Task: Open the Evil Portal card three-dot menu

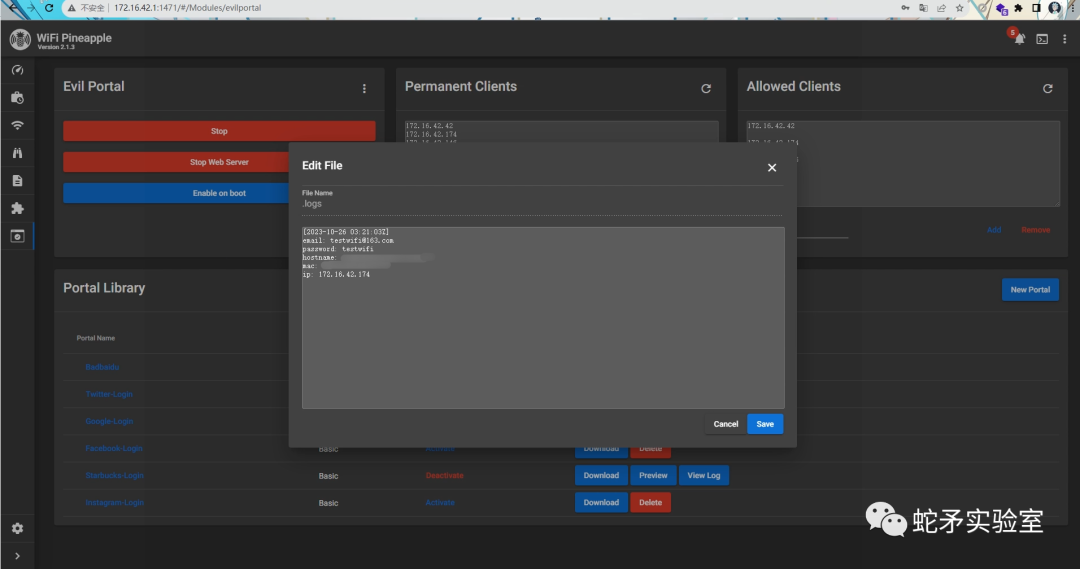Action: [364, 88]
